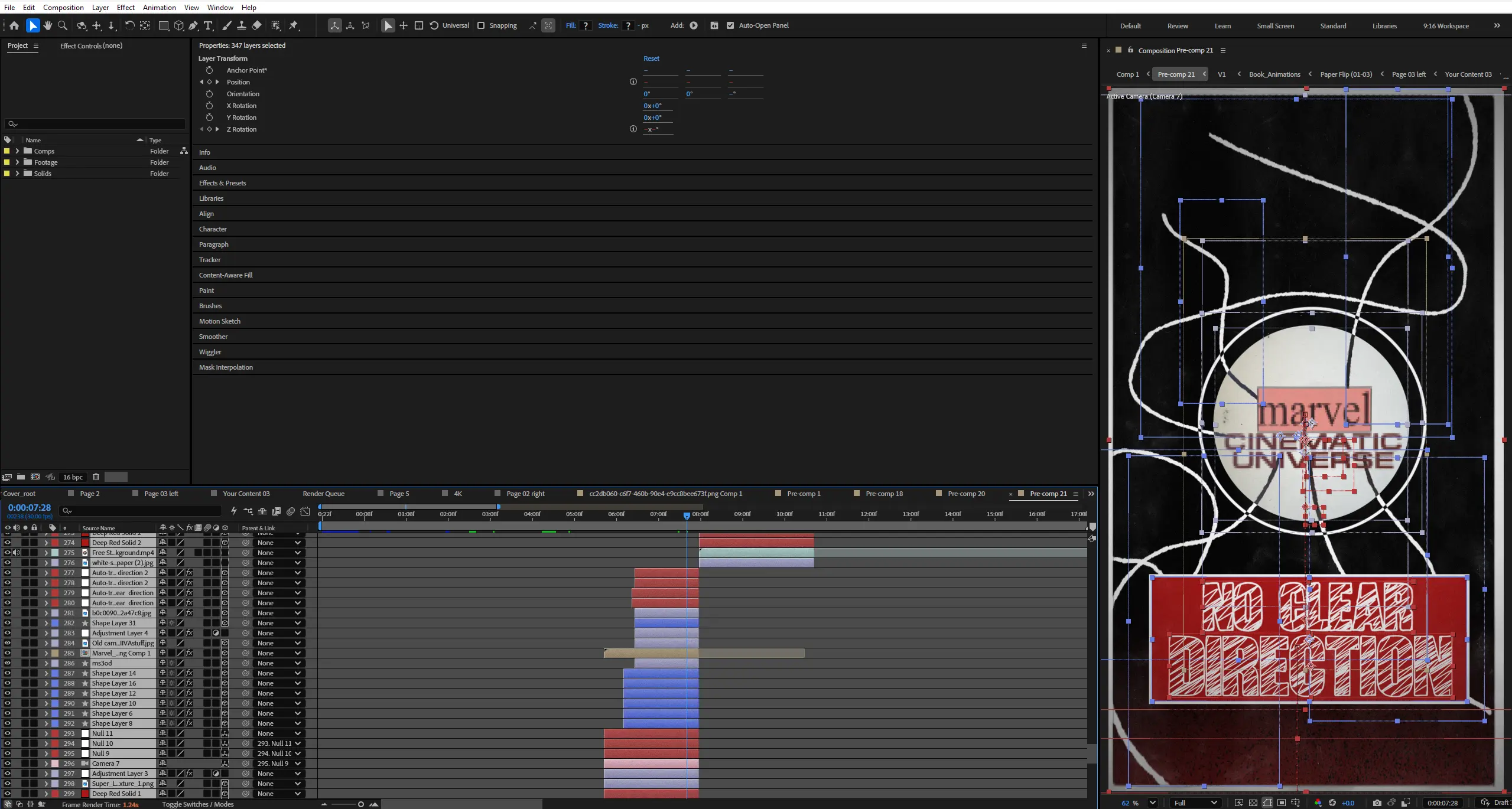Screen dimensions: 1512x809
Task: Click the current timecode 0:00:07:28 in timeline
Action: [x=30, y=508]
